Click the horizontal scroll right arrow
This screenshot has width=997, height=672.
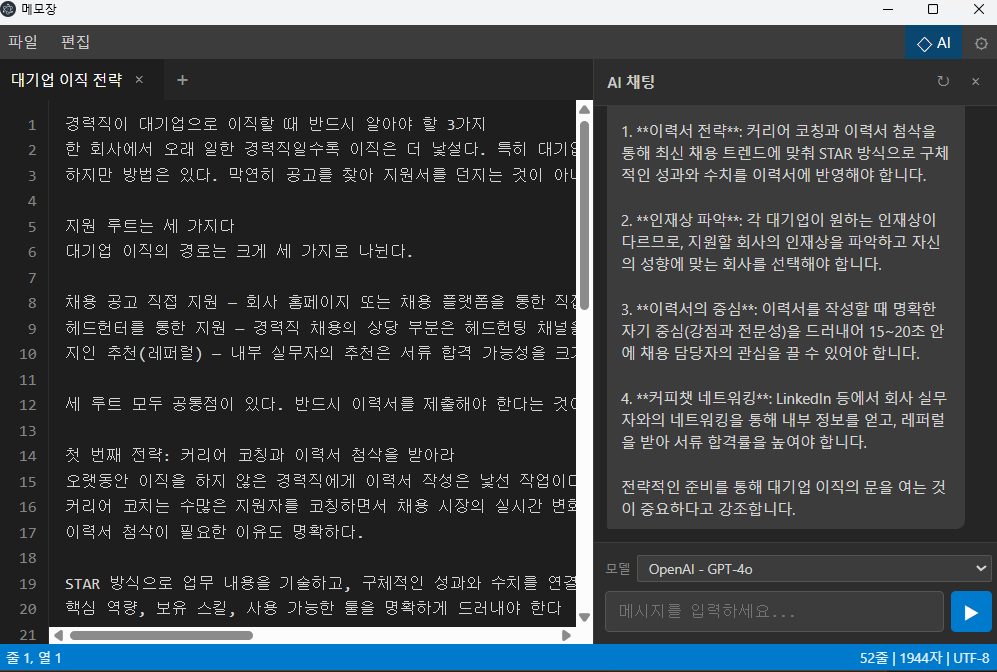566,635
